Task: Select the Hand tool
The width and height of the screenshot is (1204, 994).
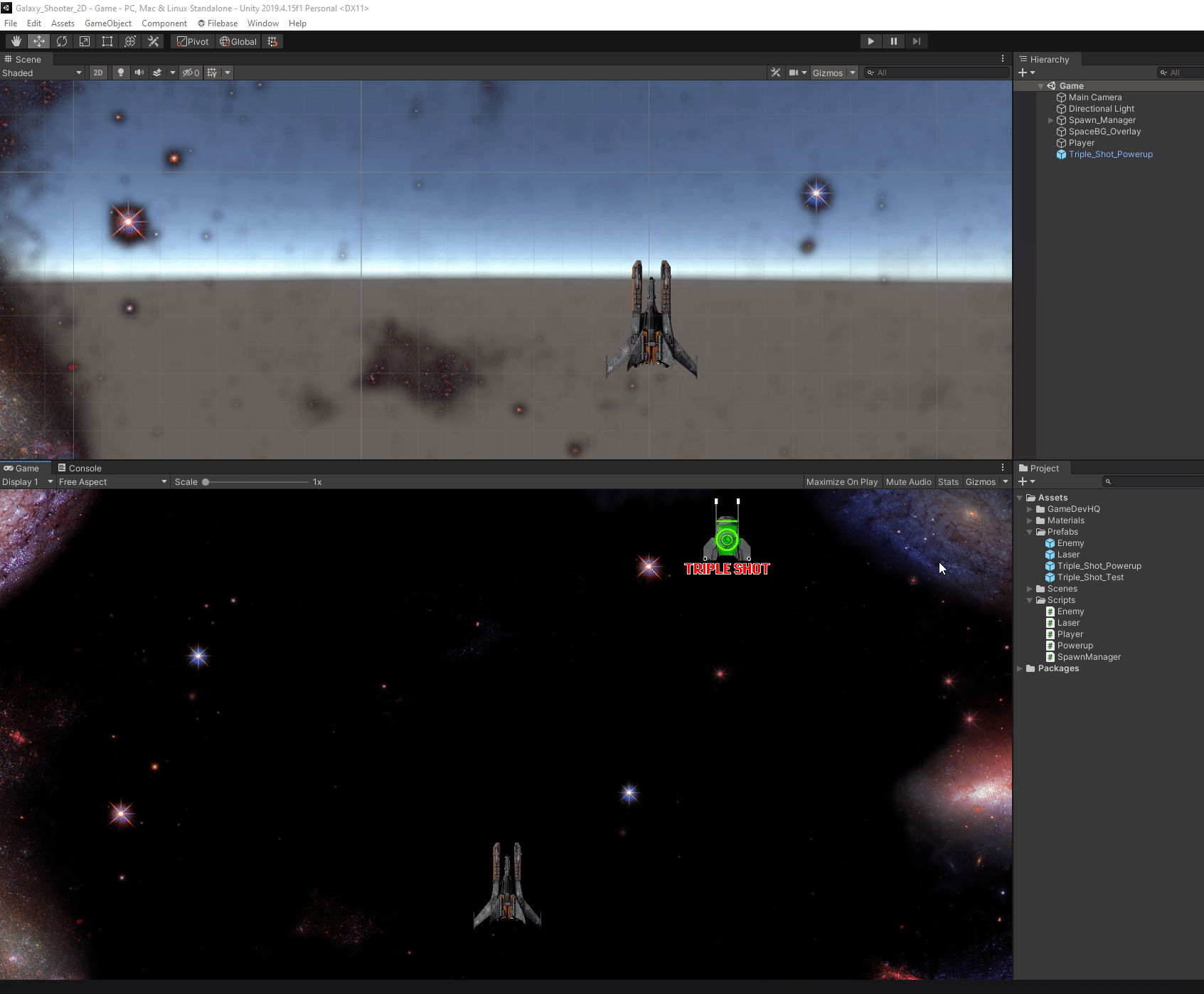Action: click(16, 41)
